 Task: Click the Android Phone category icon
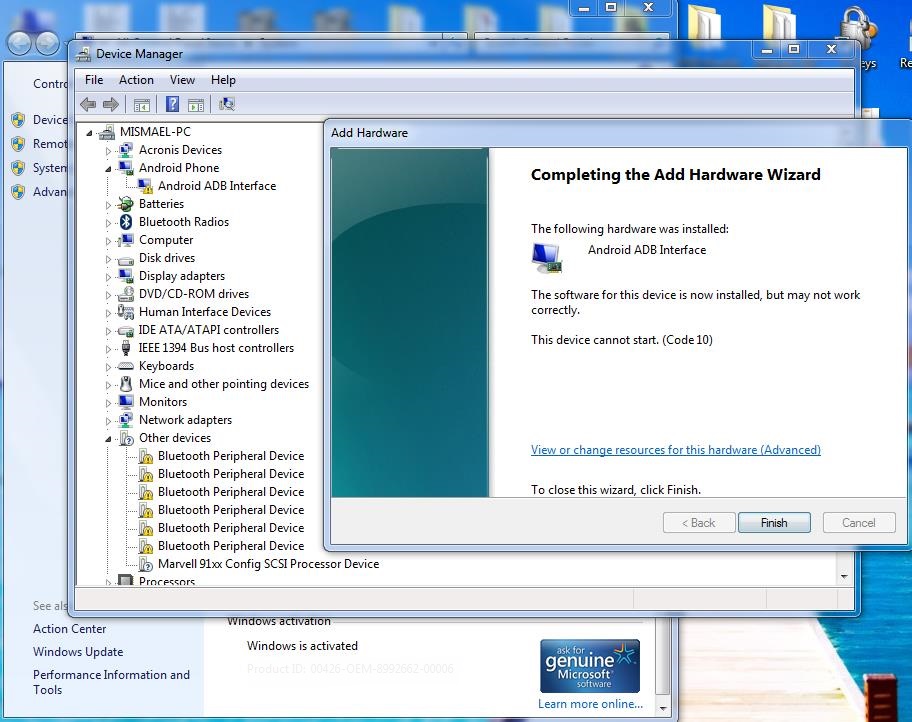click(126, 168)
